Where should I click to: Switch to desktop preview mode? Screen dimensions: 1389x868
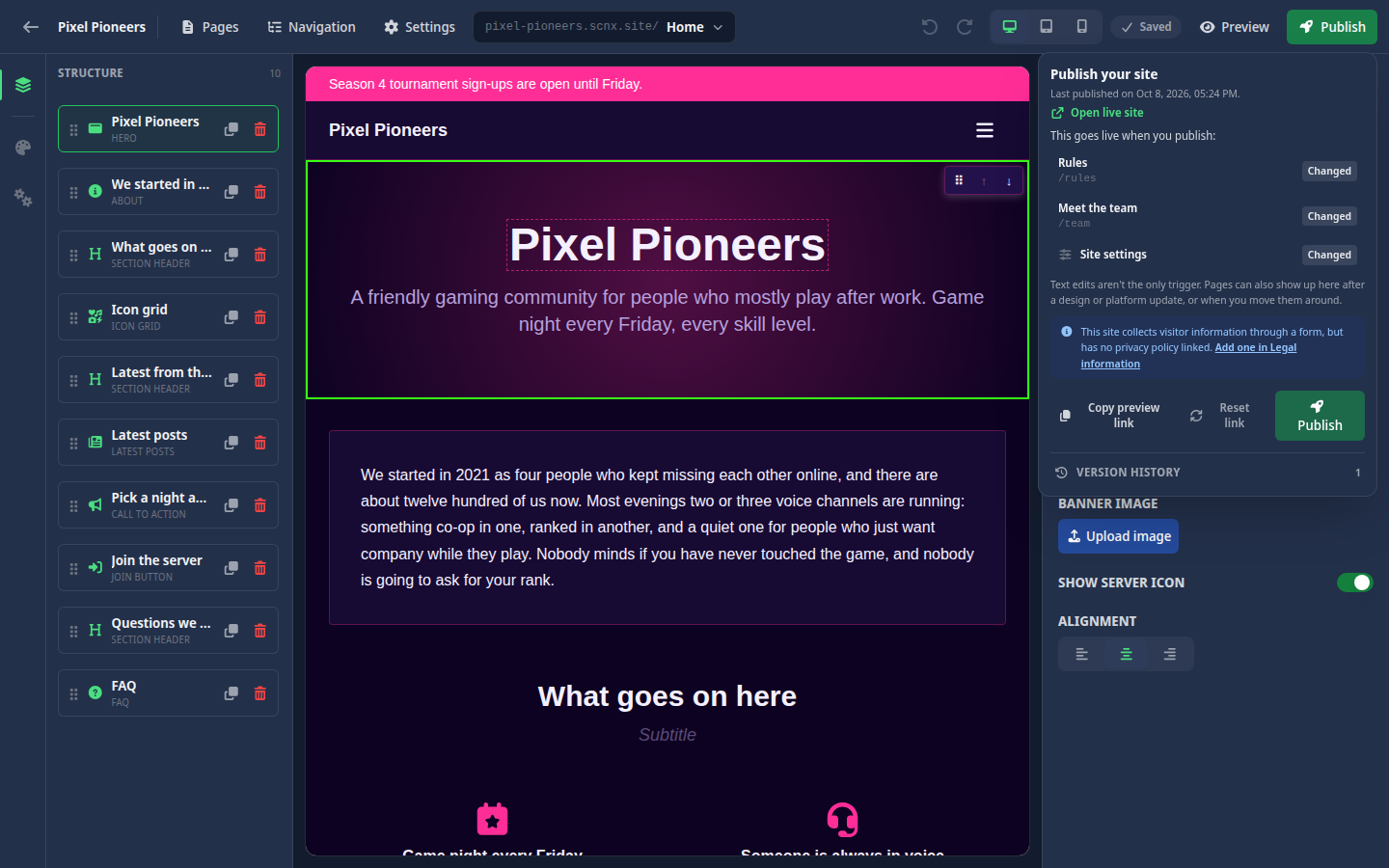click(1010, 27)
